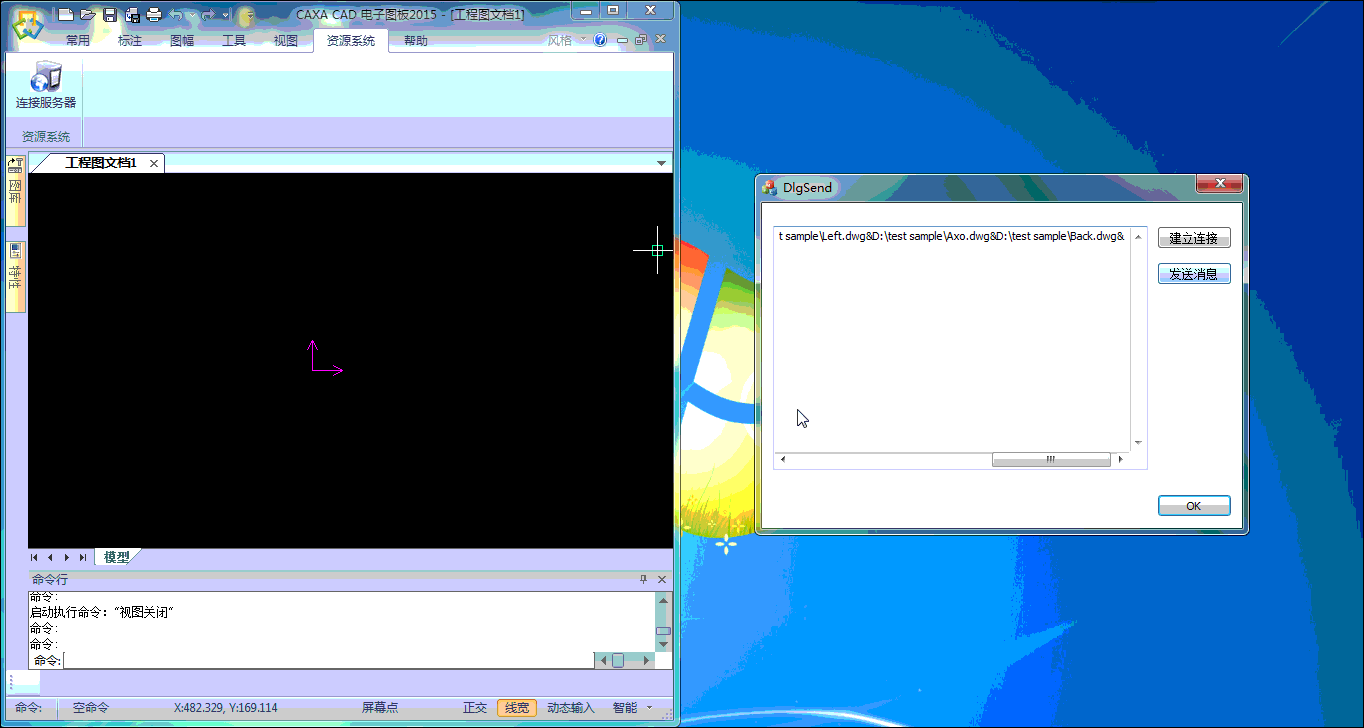
Task: Click the 建立连接 button in DlgSend
Action: click(x=1193, y=238)
